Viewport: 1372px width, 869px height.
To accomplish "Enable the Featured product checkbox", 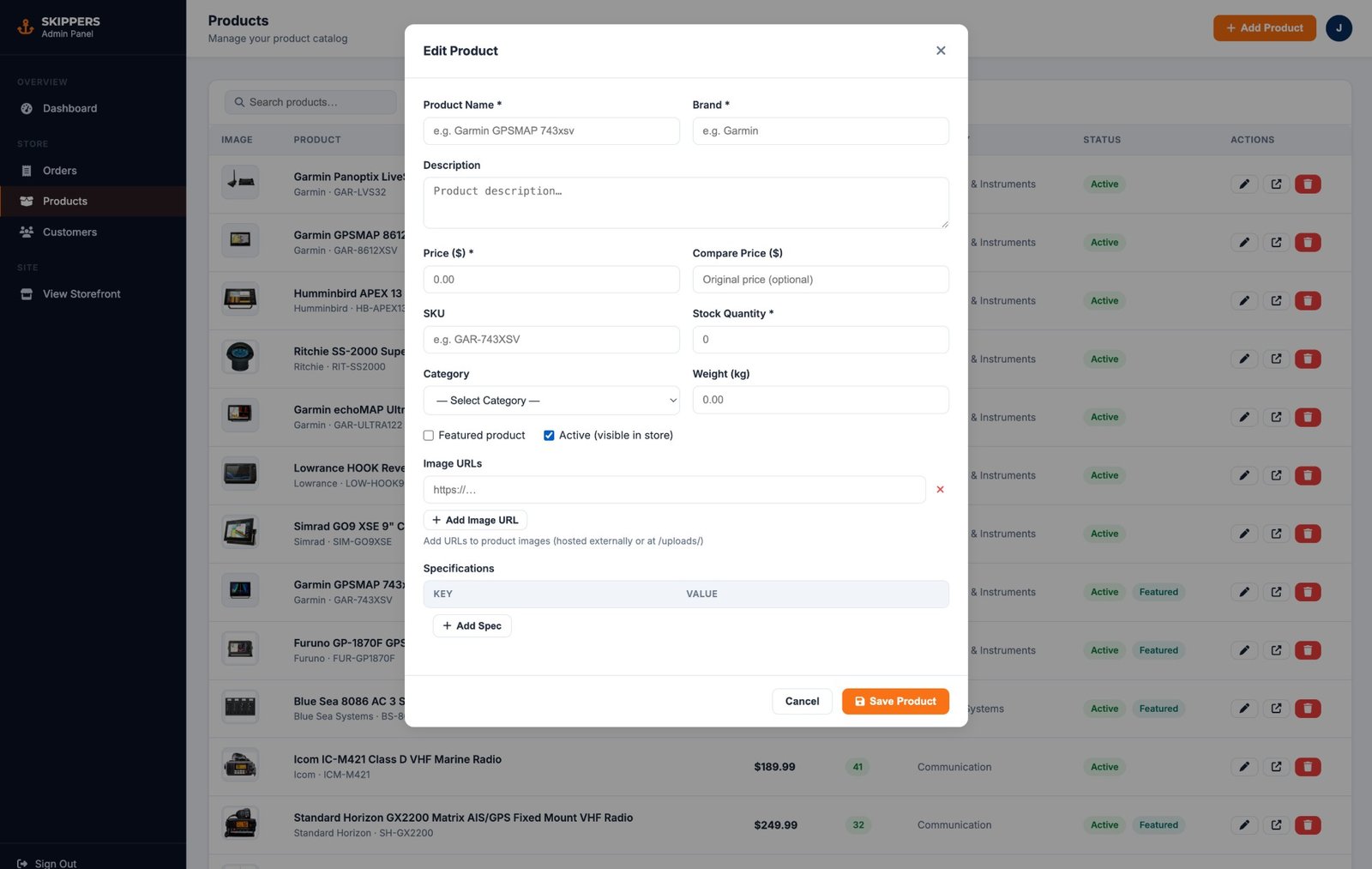I will click(x=429, y=436).
